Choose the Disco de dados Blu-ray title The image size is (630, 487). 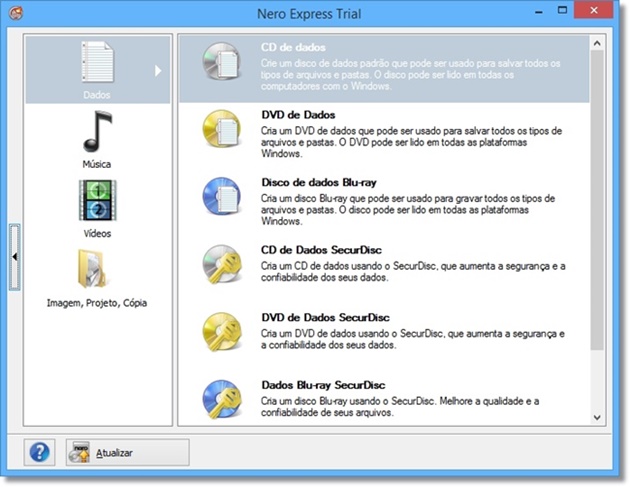coord(319,182)
